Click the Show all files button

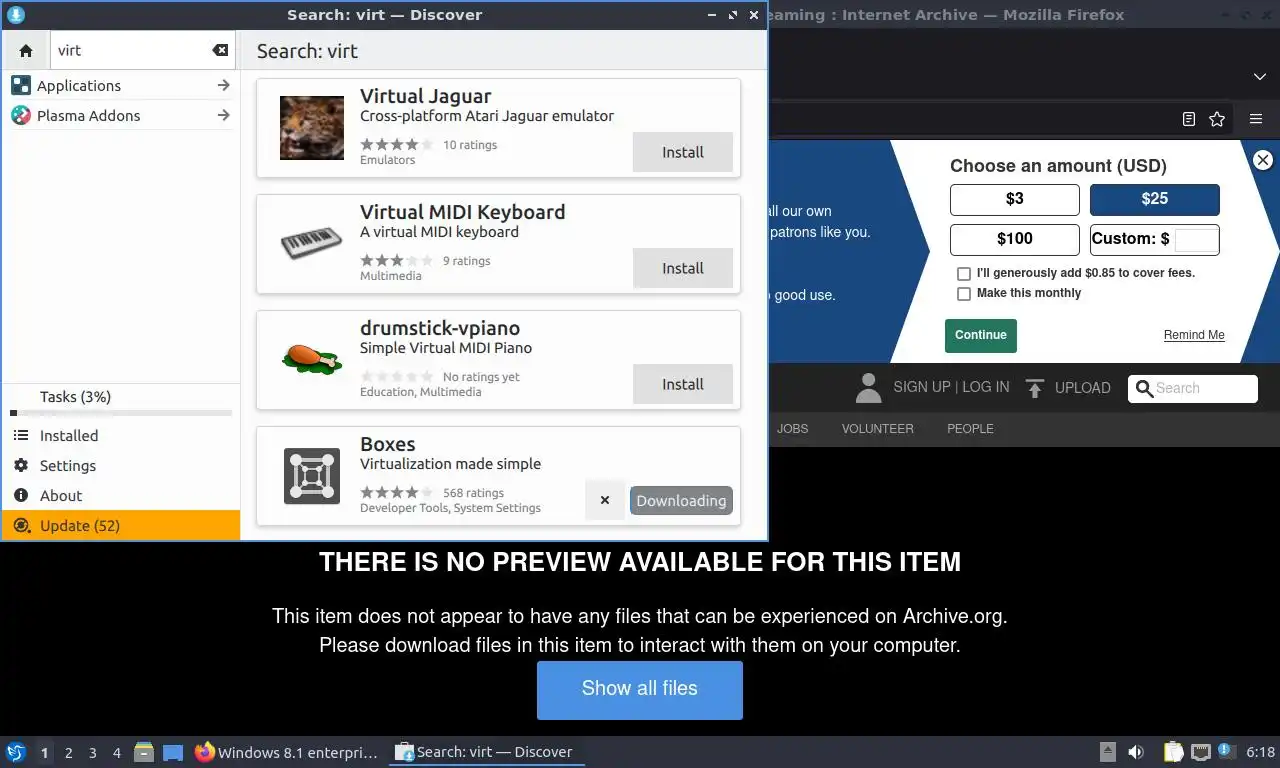click(640, 690)
